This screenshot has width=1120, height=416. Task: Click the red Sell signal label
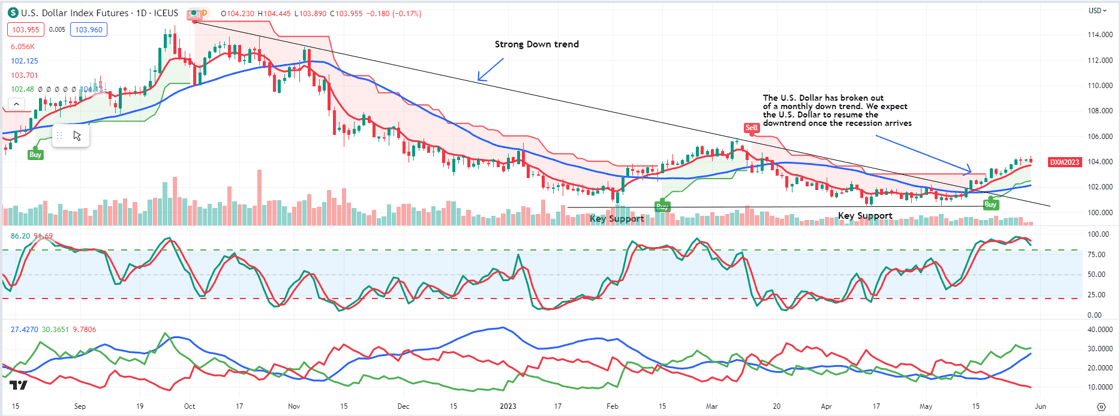751,129
